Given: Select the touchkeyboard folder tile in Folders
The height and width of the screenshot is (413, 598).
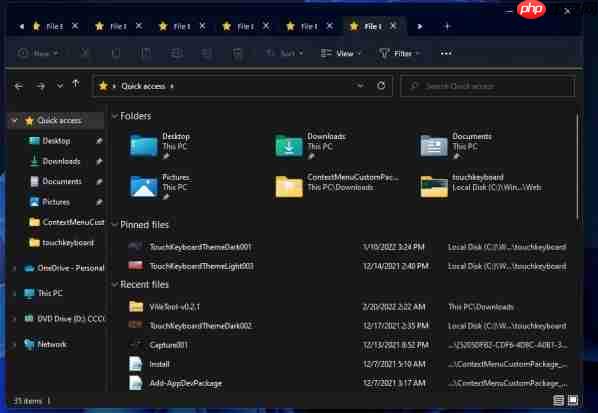Looking at the screenshot, I should 481,186.
